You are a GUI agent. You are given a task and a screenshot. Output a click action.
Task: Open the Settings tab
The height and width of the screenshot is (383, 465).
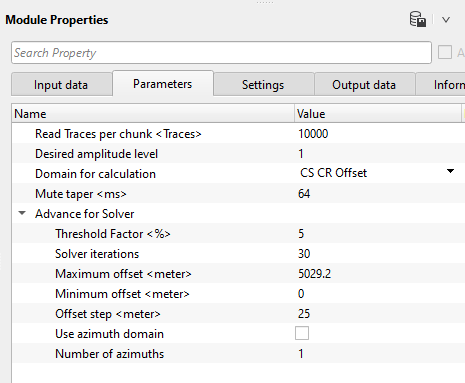tap(263, 85)
